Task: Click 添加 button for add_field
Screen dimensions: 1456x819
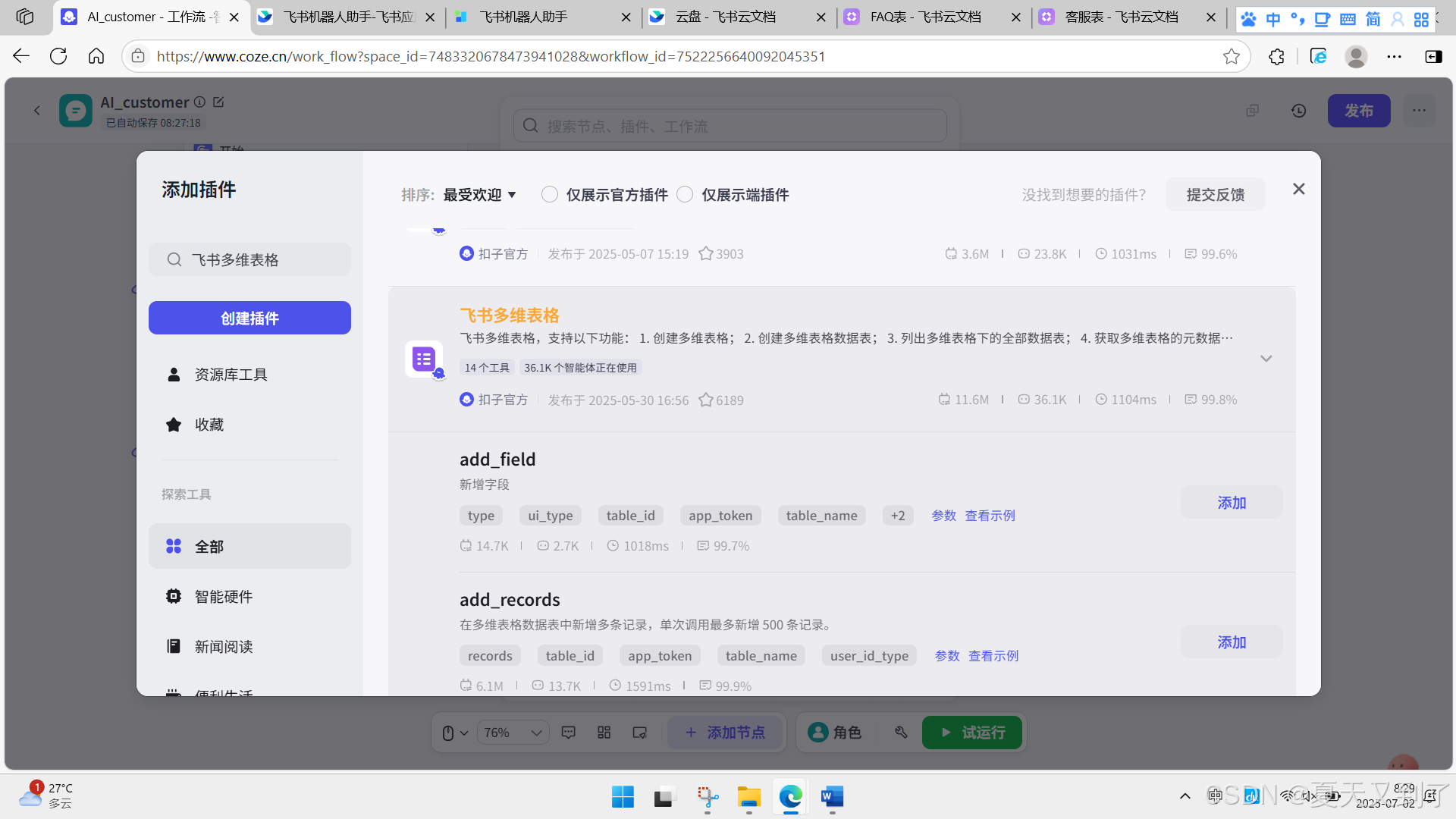Action: pyautogui.click(x=1231, y=503)
